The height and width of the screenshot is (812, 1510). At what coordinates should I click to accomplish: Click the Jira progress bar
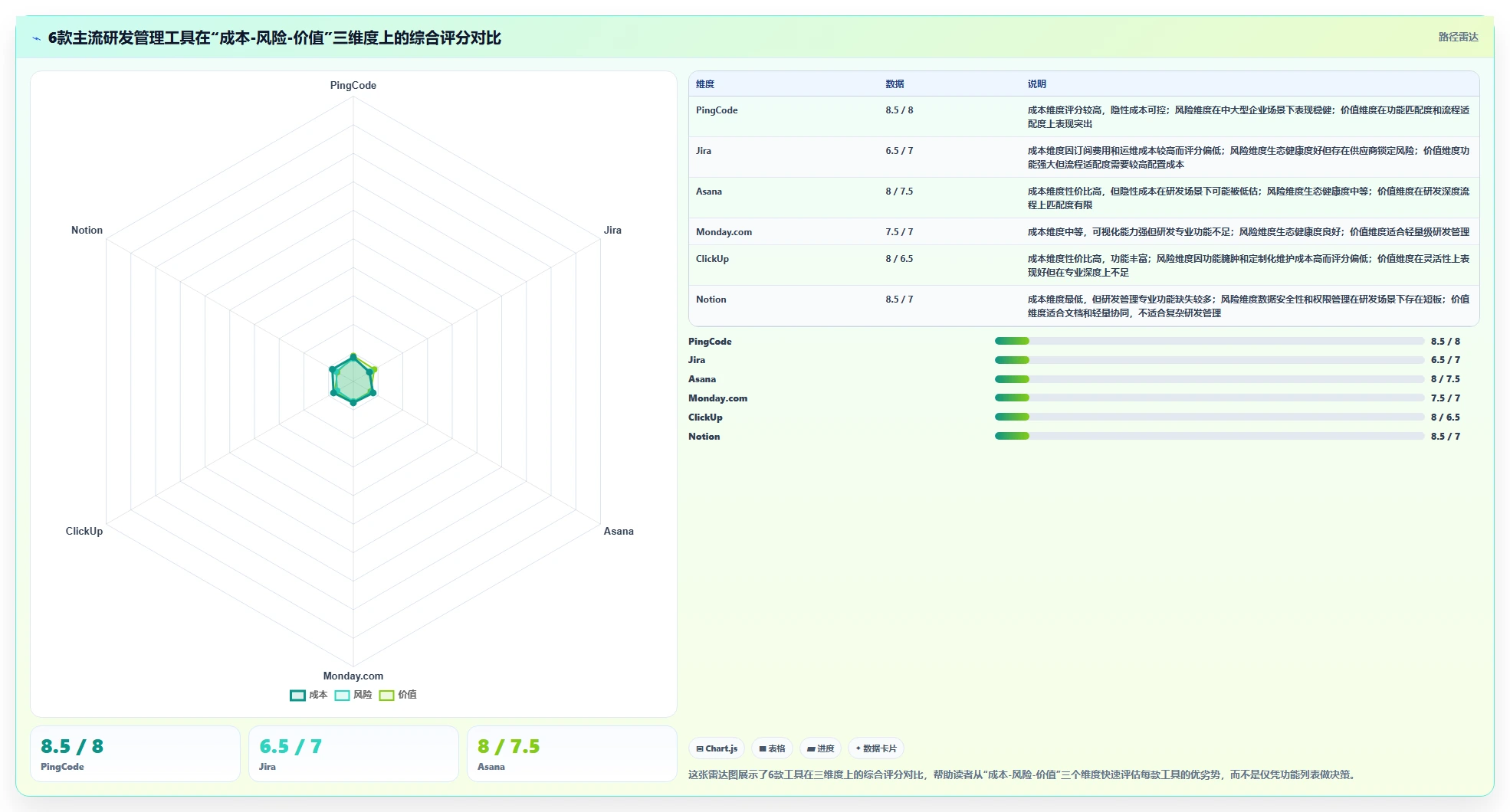[1210, 360]
